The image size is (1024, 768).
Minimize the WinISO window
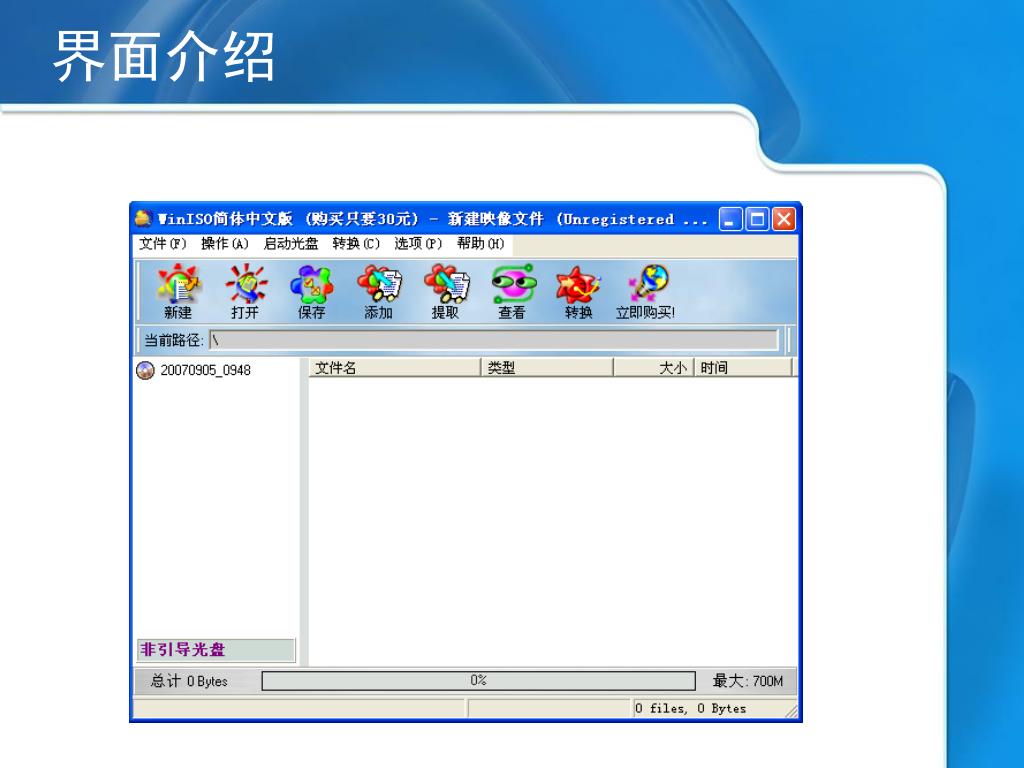(x=731, y=219)
